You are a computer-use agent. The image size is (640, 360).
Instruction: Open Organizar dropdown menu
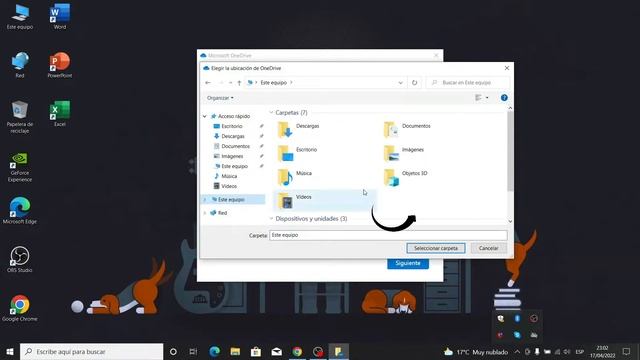[x=220, y=98]
